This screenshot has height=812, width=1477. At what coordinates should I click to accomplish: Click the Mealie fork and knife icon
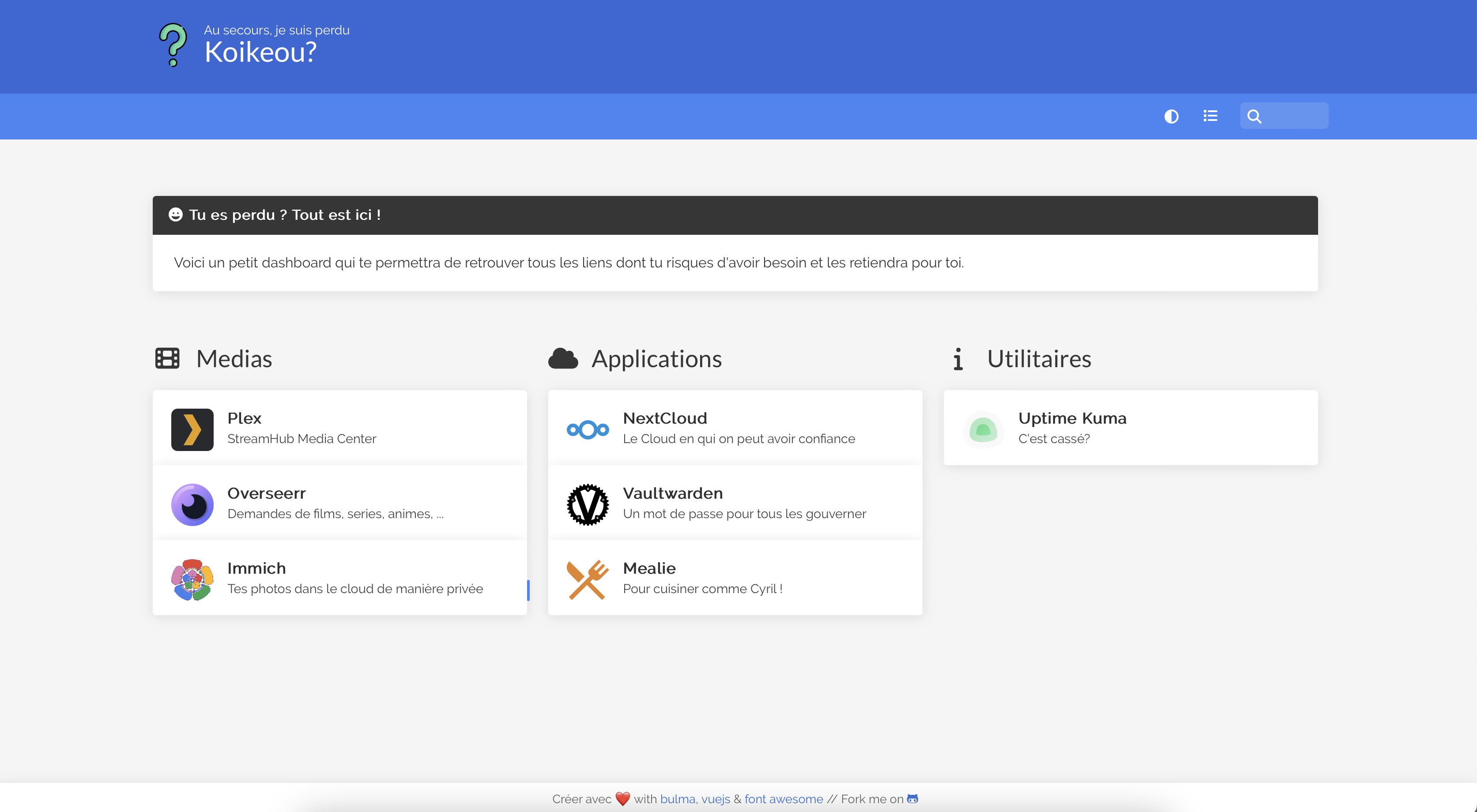click(x=588, y=579)
